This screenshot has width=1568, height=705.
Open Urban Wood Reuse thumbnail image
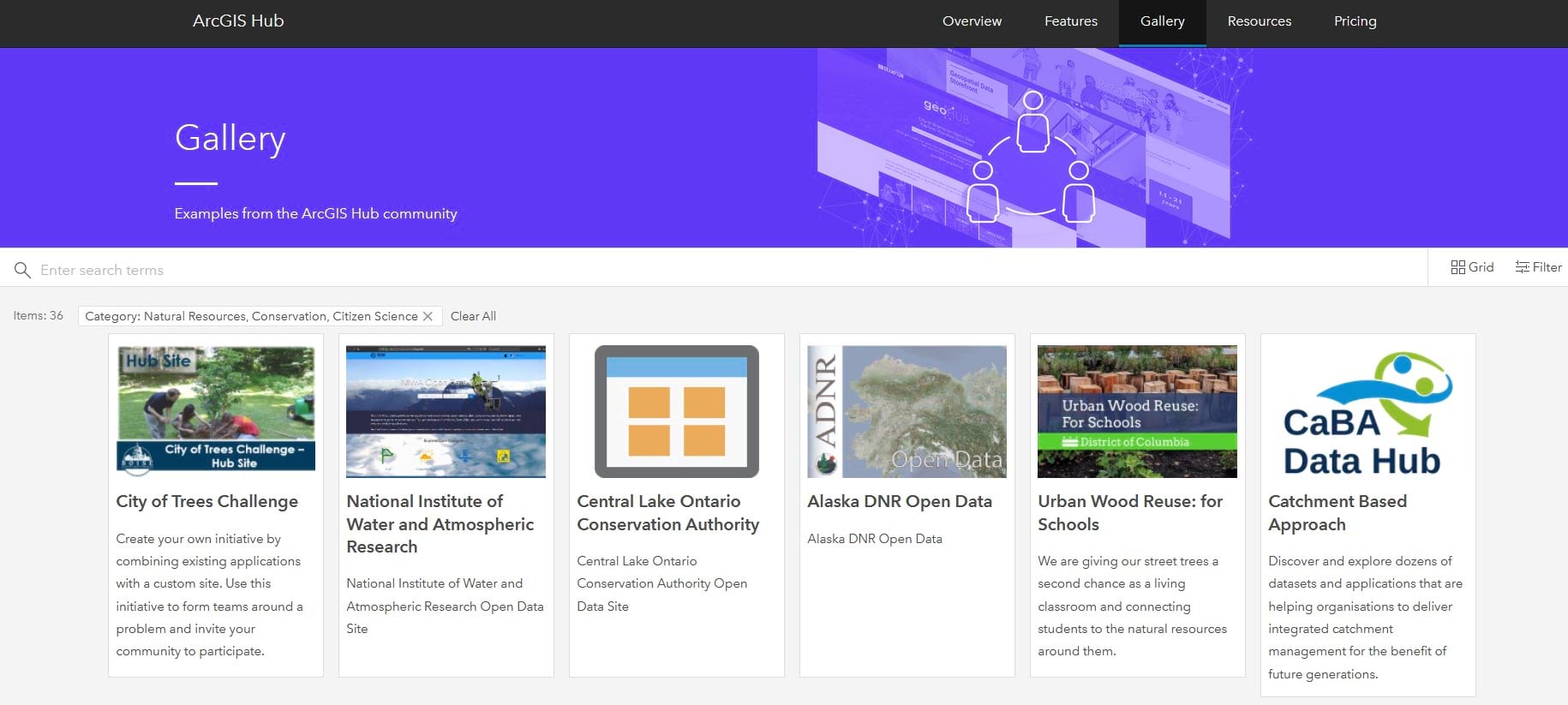point(1137,411)
